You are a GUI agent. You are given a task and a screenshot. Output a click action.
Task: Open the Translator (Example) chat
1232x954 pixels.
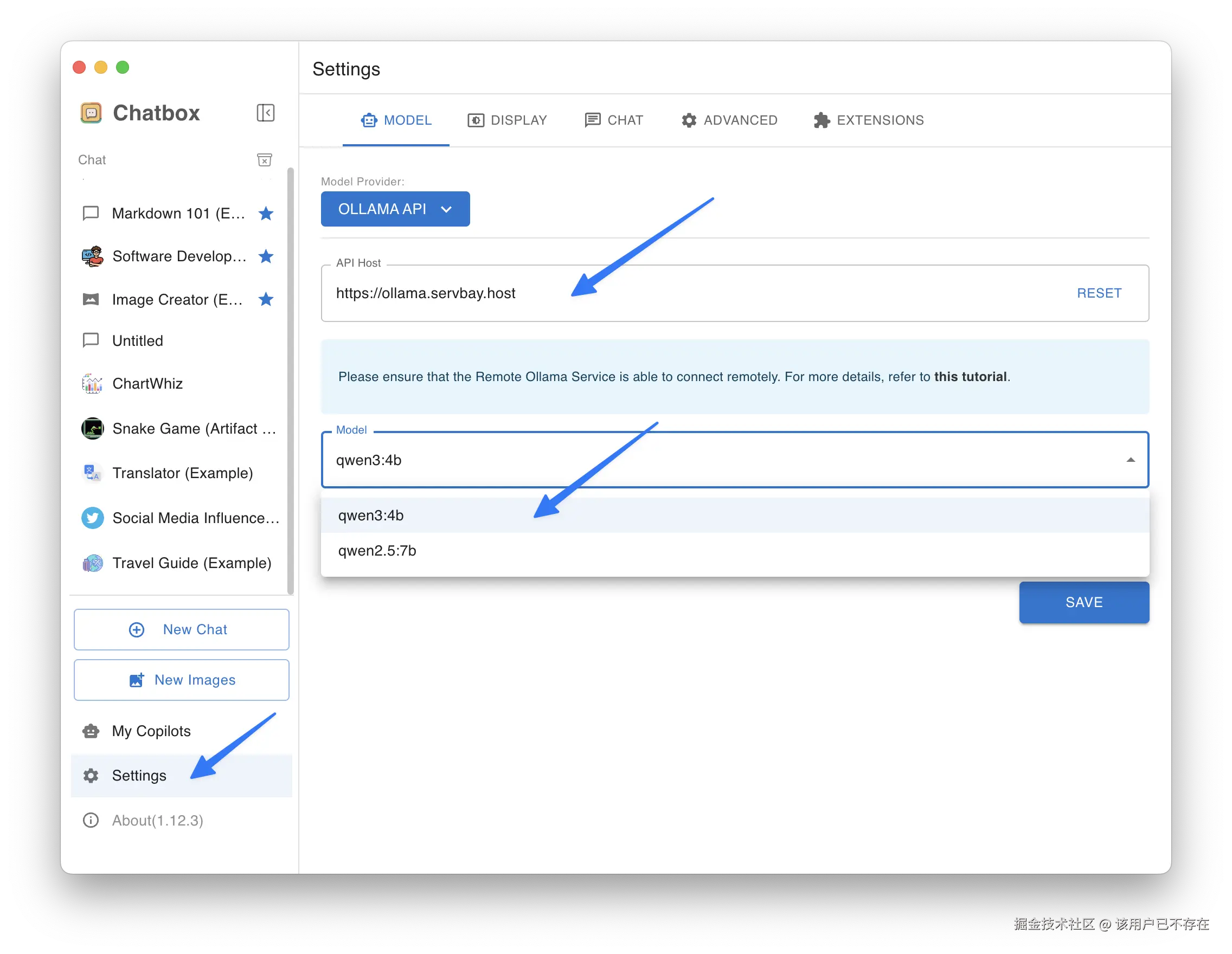pyautogui.click(x=182, y=473)
